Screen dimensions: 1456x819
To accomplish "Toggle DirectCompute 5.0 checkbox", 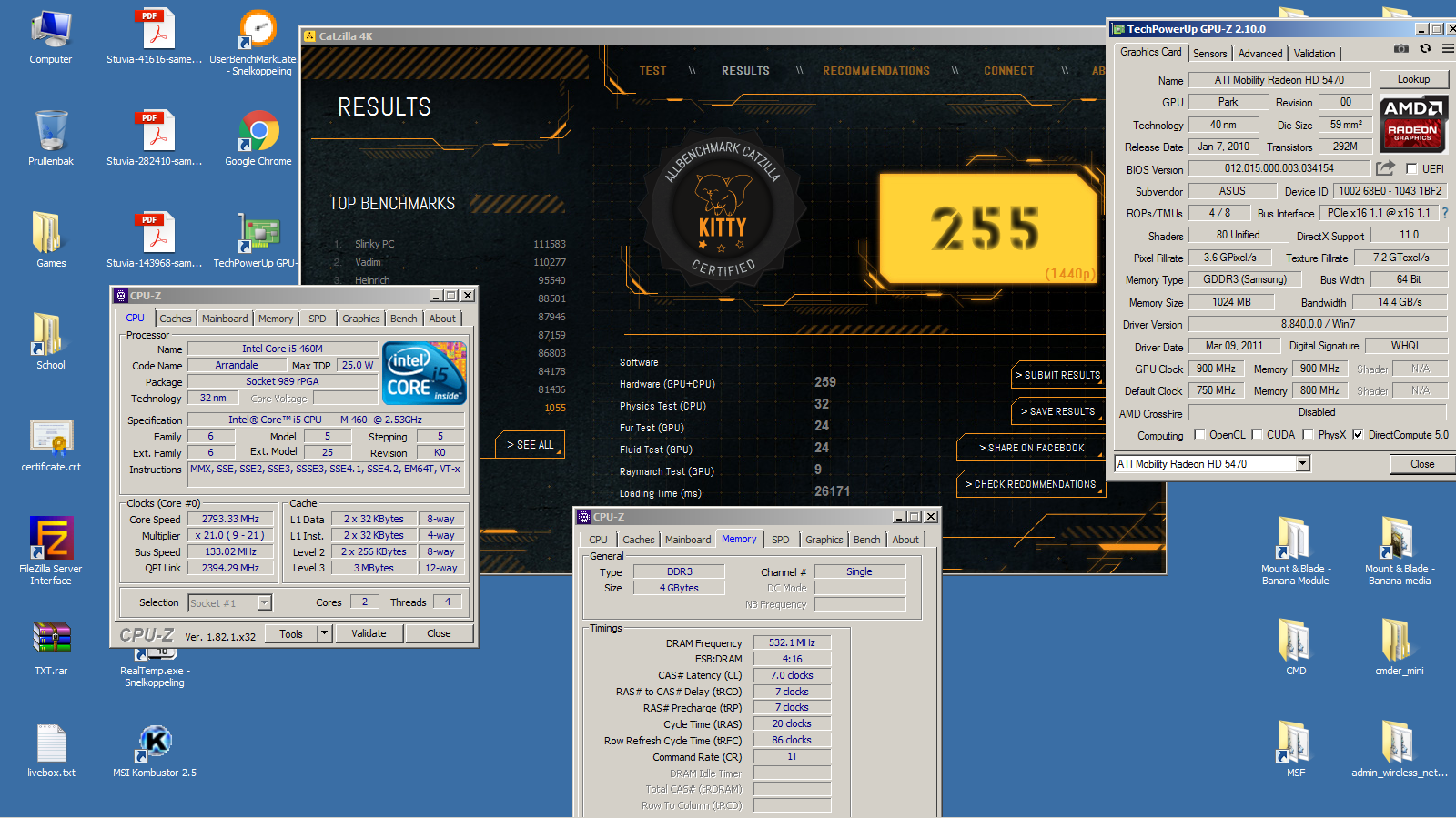I will (x=1358, y=435).
